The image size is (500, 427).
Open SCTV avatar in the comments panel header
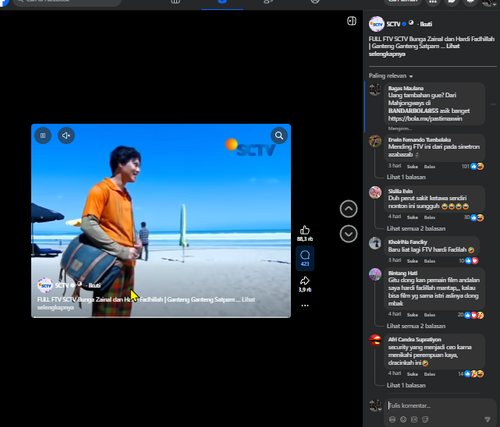click(x=376, y=24)
